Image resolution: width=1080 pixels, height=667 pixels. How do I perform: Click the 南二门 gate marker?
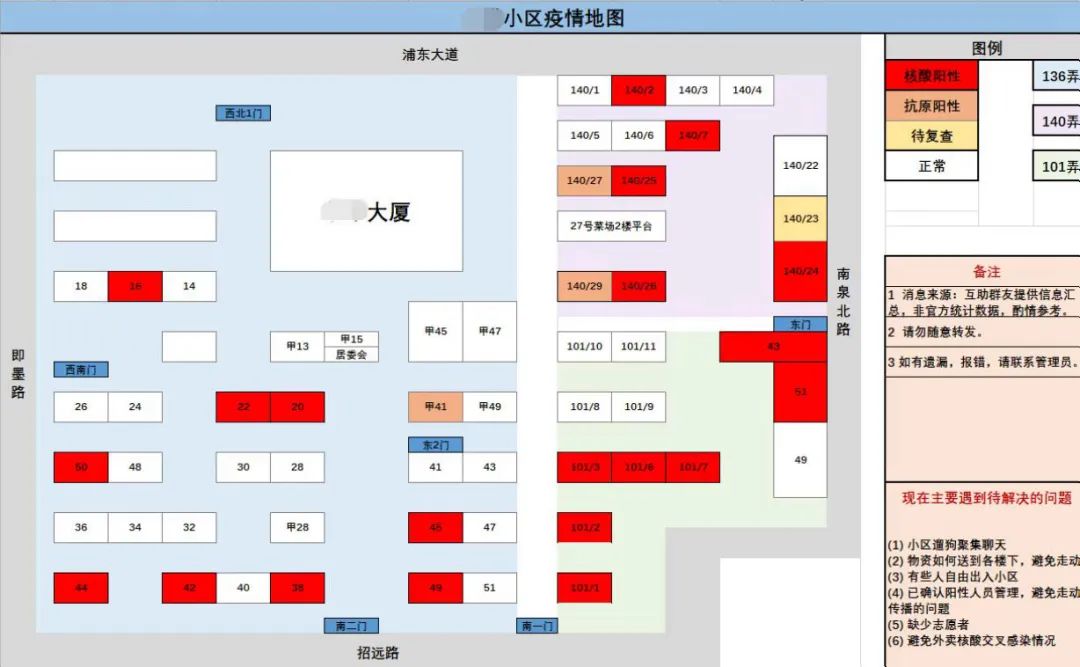pos(350,624)
